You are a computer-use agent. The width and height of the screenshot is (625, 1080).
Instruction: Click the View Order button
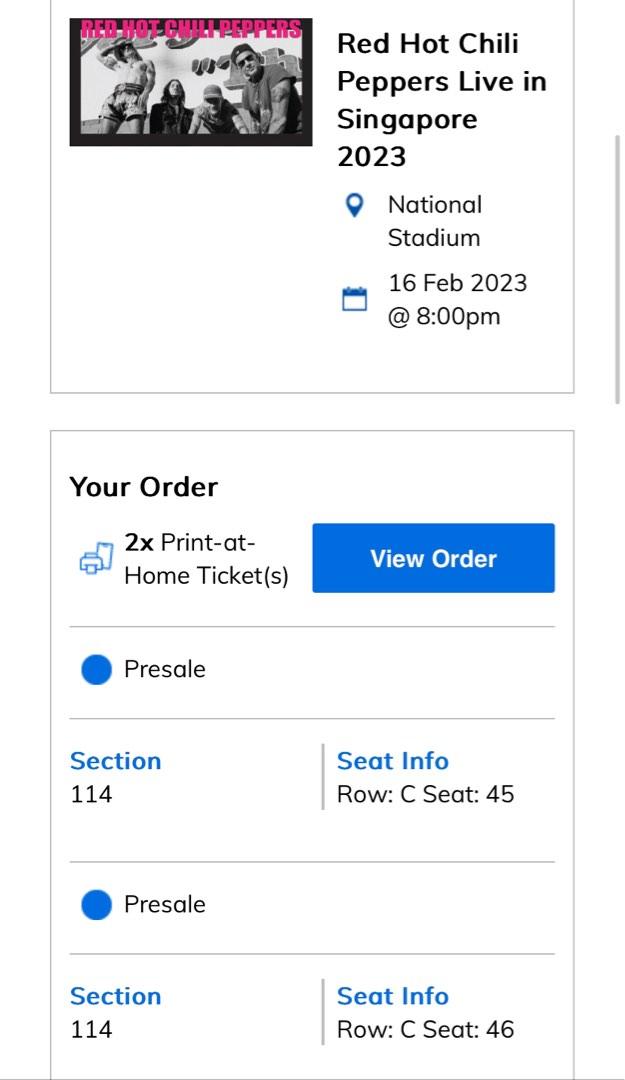click(433, 558)
